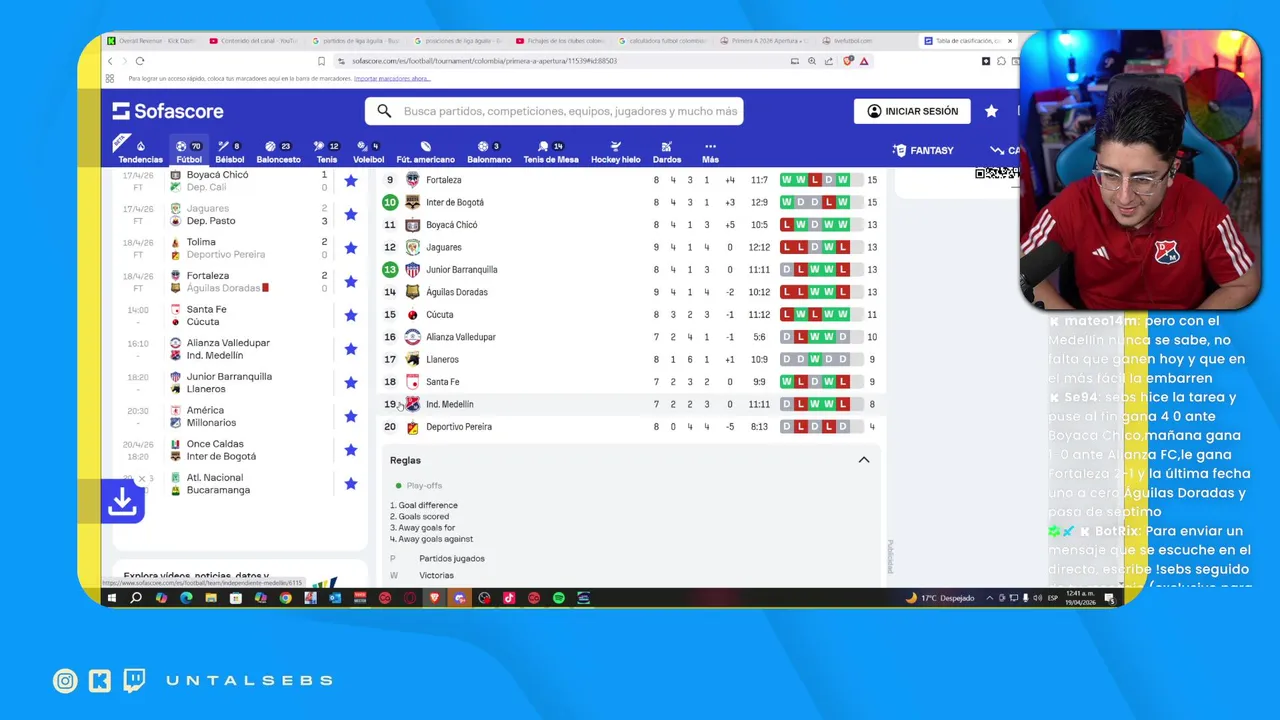Open the Dardos section
Screen dimensions: 1280x720
pos(667,152)
